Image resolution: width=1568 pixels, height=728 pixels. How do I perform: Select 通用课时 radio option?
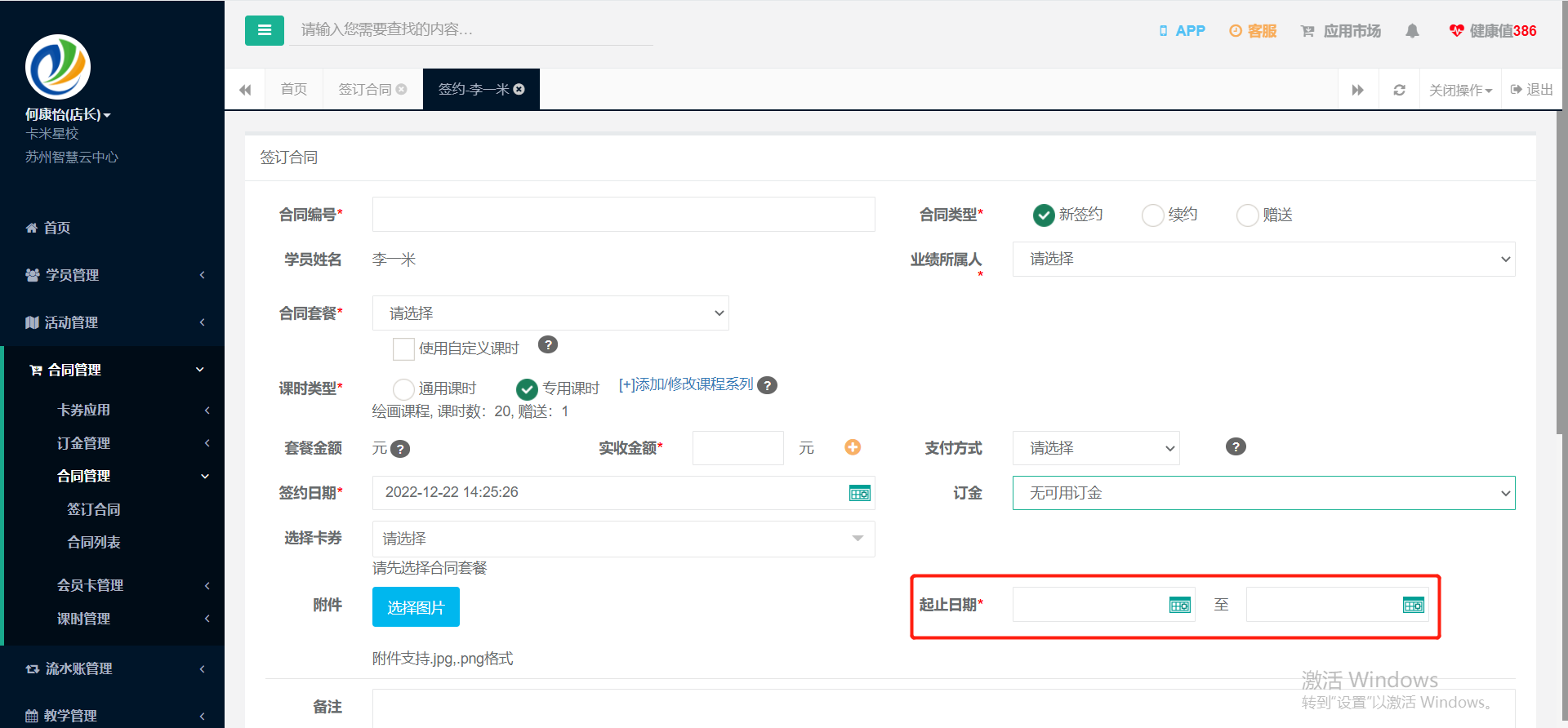click(403, 388)
